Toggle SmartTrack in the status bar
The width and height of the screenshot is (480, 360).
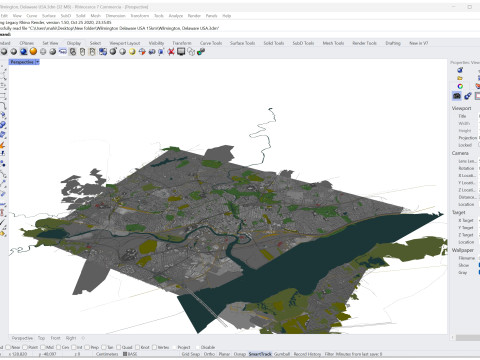tap(260, 354)
